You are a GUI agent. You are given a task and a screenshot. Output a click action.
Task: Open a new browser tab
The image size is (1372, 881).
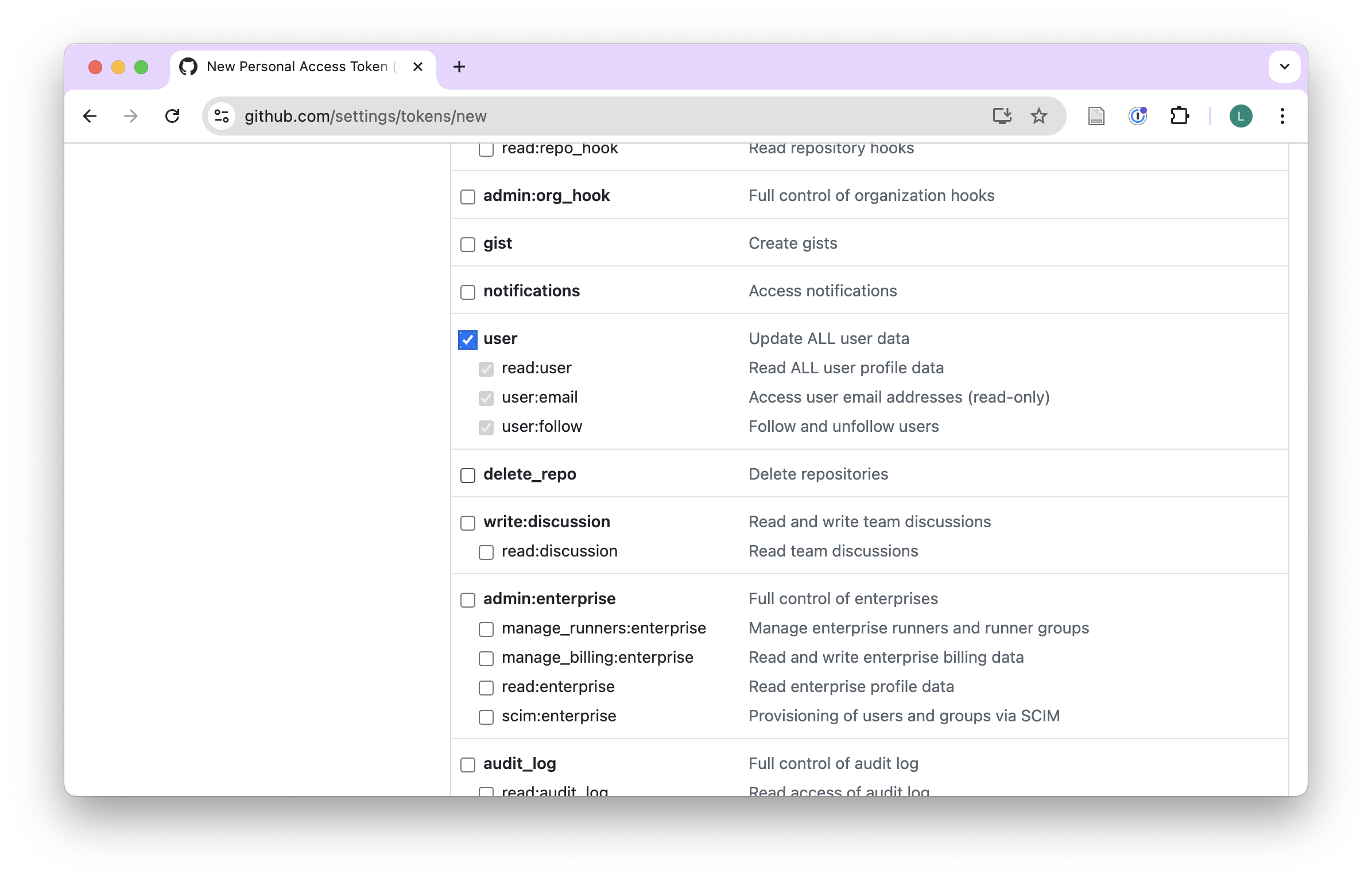pos(459,67)
